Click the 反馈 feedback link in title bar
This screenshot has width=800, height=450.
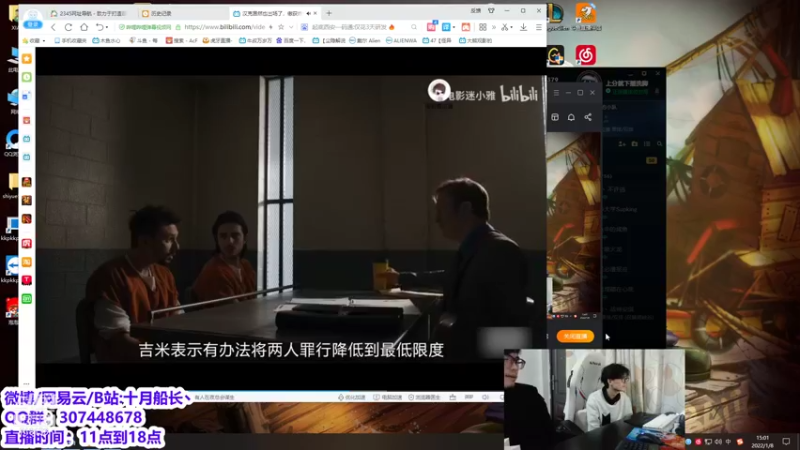[476, 11]
